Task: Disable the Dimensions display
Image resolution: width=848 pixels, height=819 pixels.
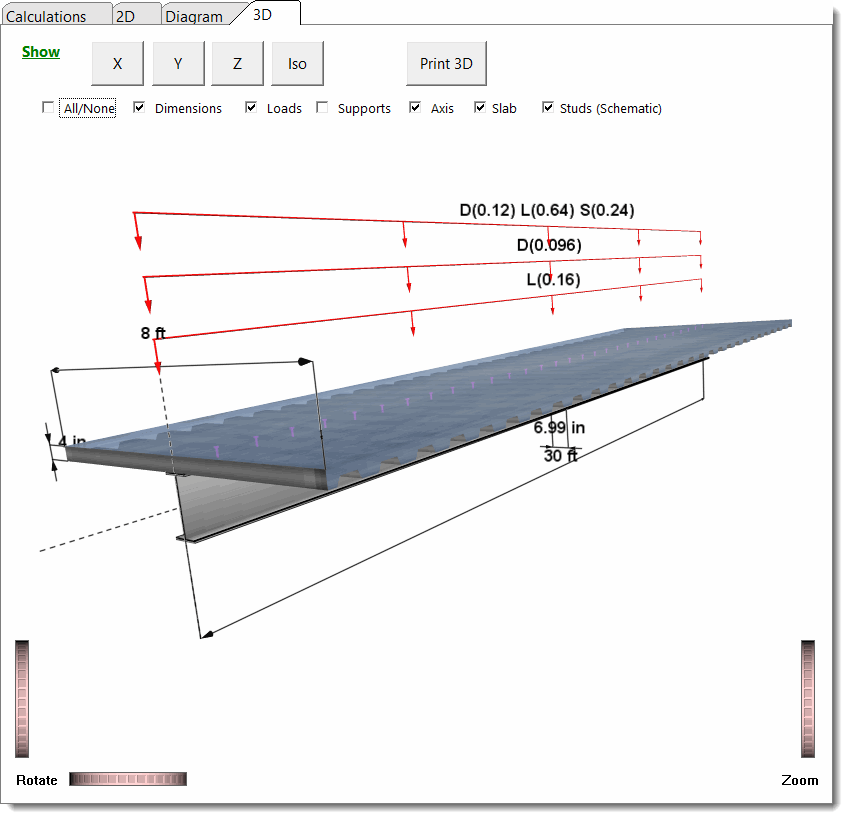Action: point(138,107)
